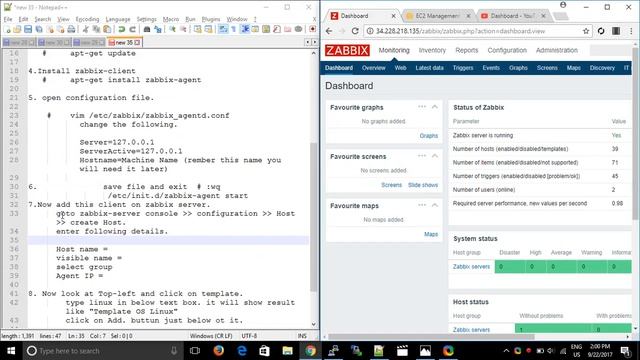Click green Undo arrow in Notepad++
This screenshot has height=360, width=640.
[121, 29]
